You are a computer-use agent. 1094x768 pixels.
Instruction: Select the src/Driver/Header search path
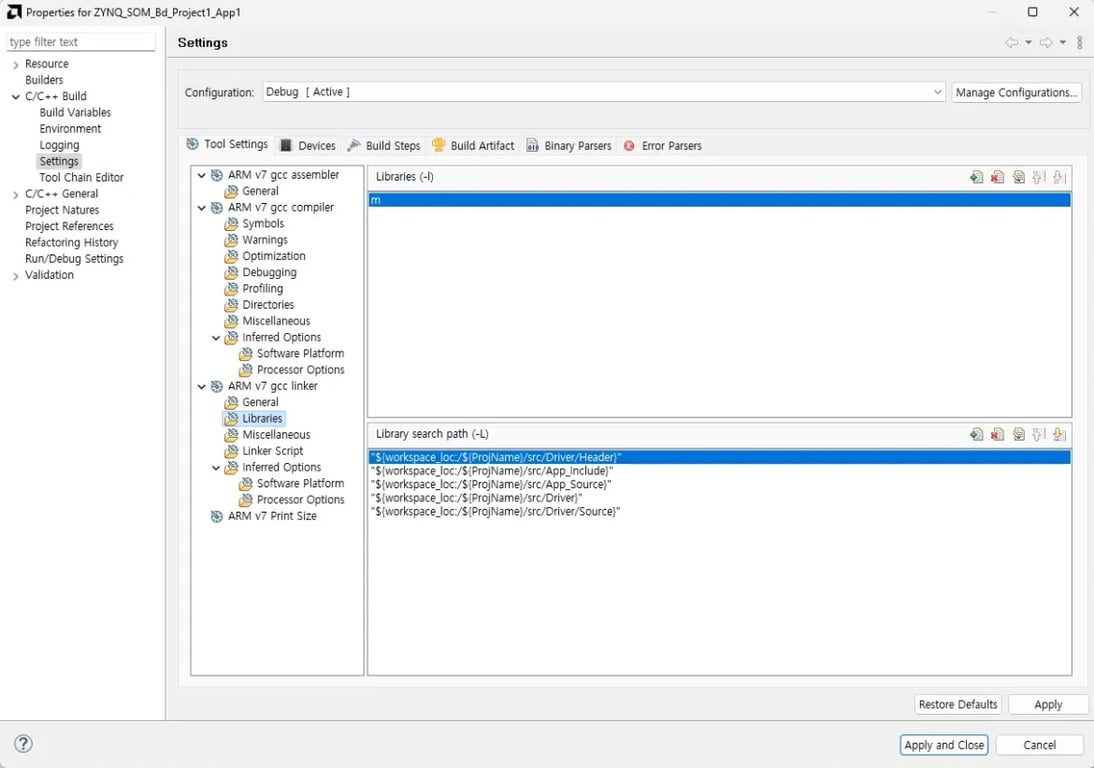(719, 458)
